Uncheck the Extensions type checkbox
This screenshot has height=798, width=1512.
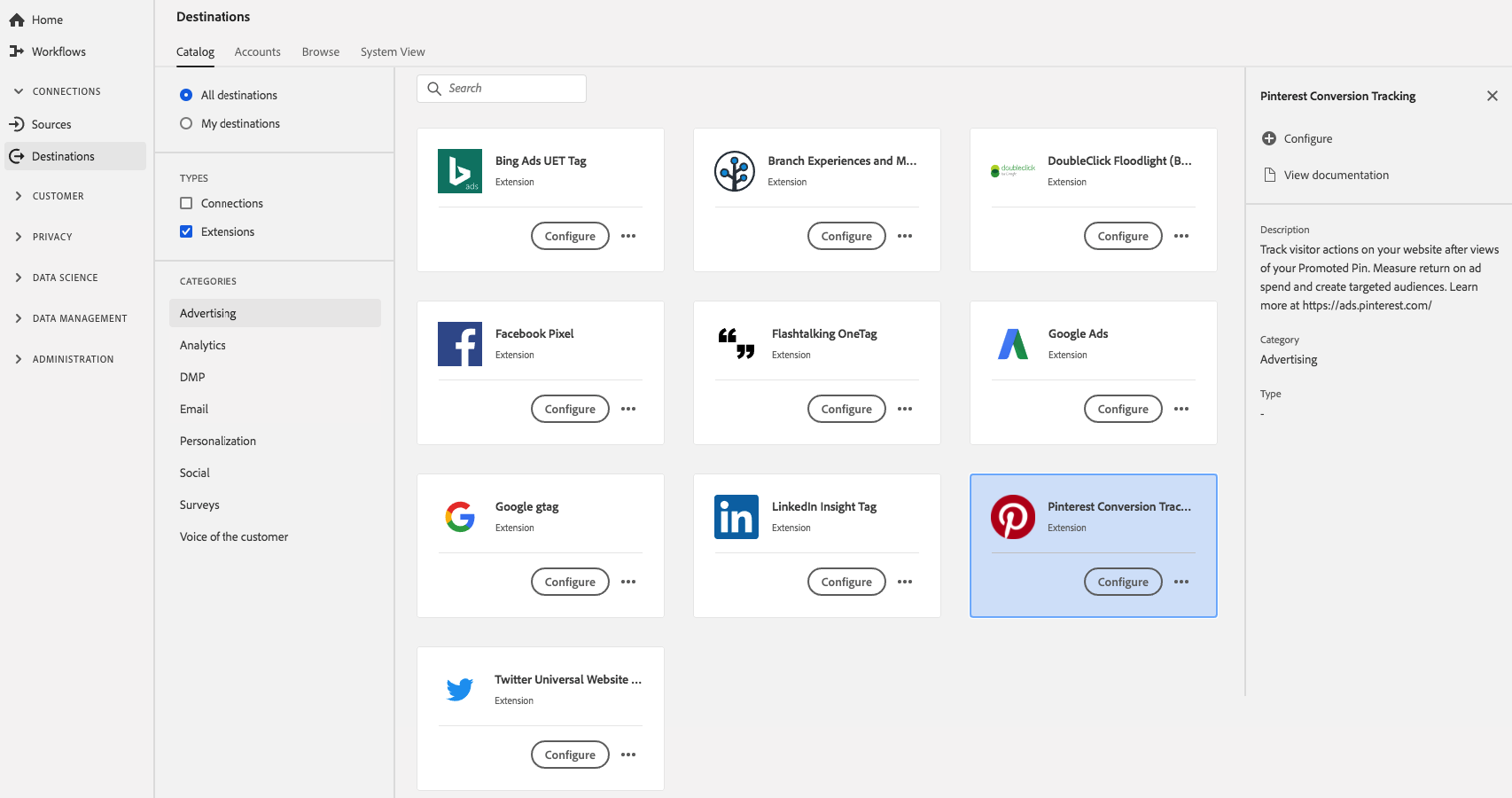click(x=186, y=231)
